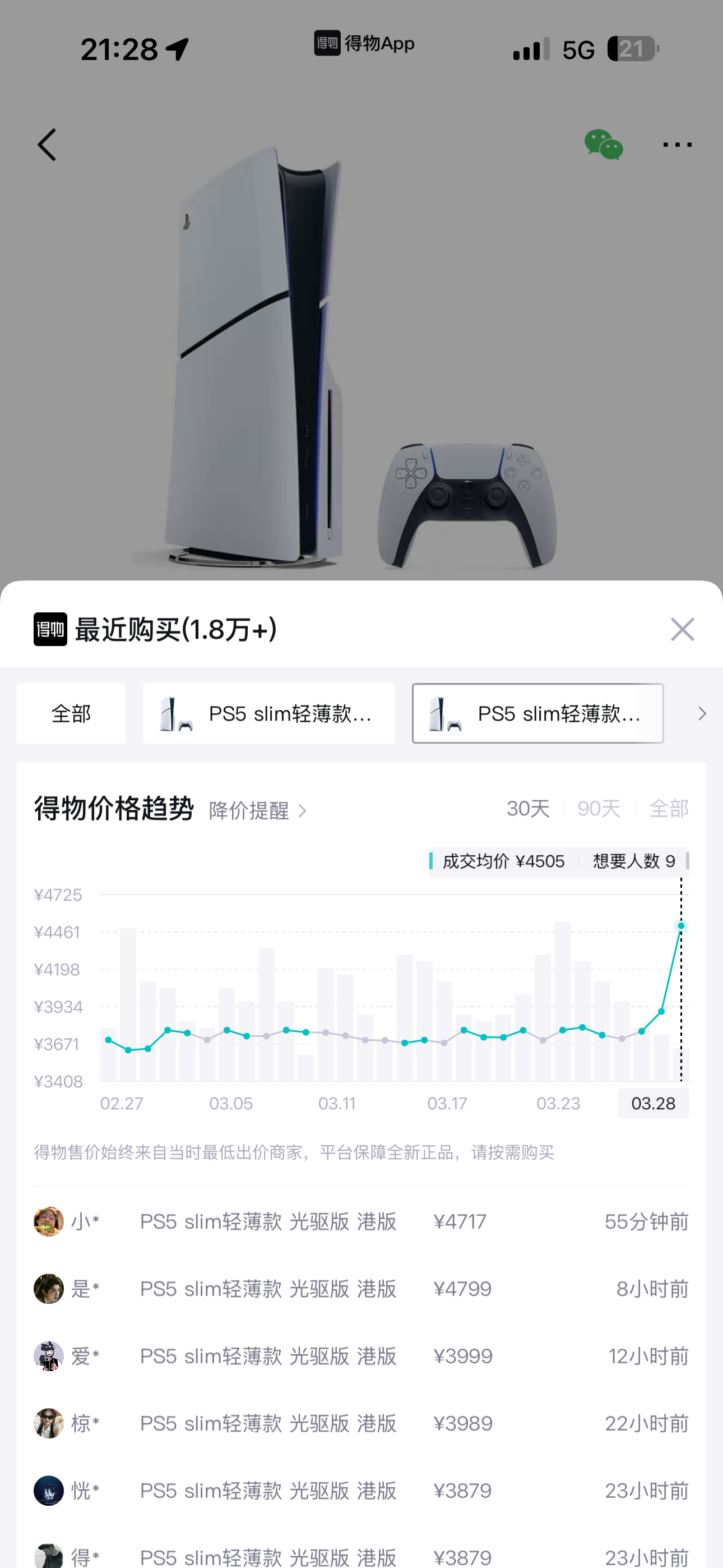
Task: Tap the 得物 logo beside 最近购买
Action: (50, 629)
